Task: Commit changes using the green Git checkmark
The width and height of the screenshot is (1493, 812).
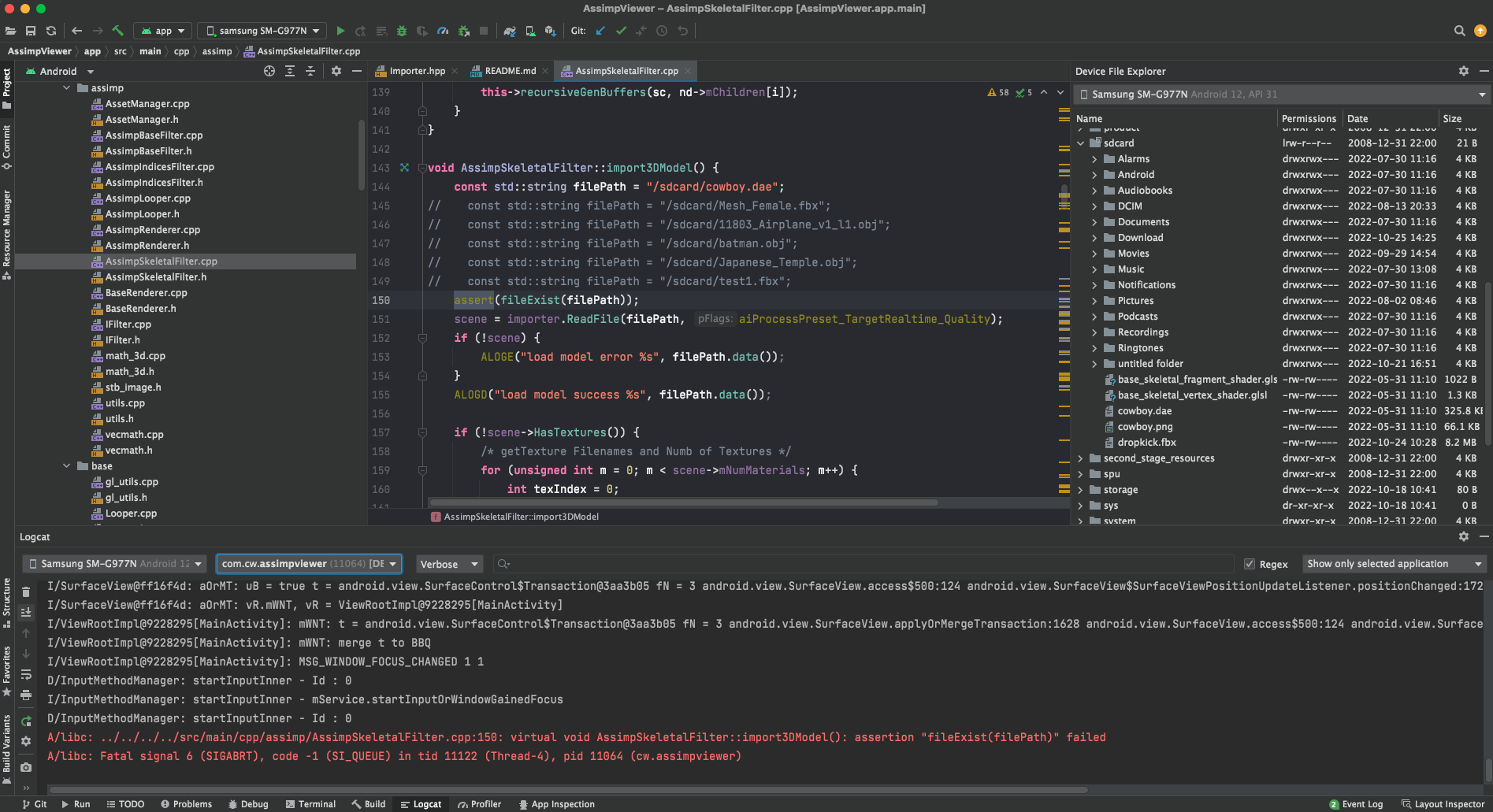Action: click(621, 31)
